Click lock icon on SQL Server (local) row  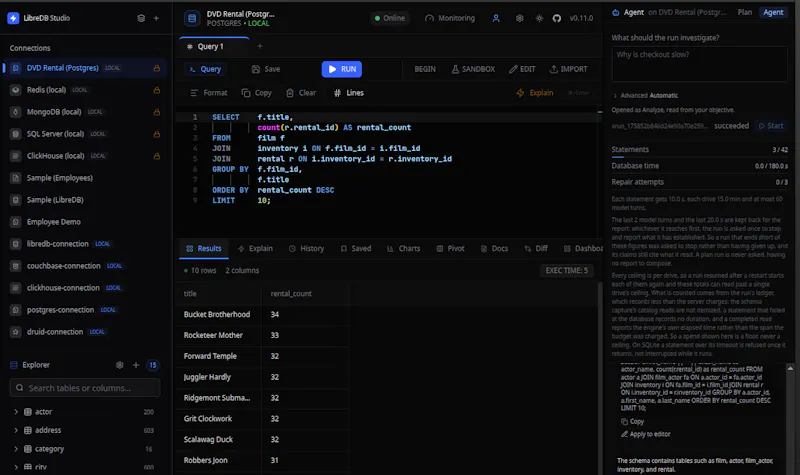pyautogui.click(x=157, y=134)
